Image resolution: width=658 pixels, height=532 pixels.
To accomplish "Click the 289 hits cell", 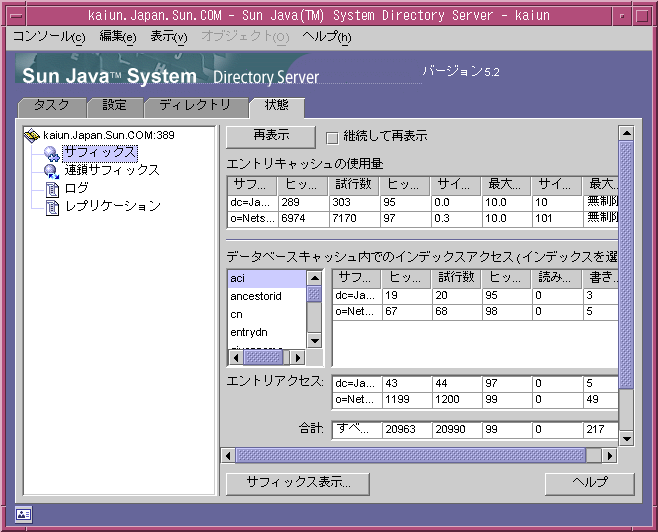I will [x=303, y=203].
